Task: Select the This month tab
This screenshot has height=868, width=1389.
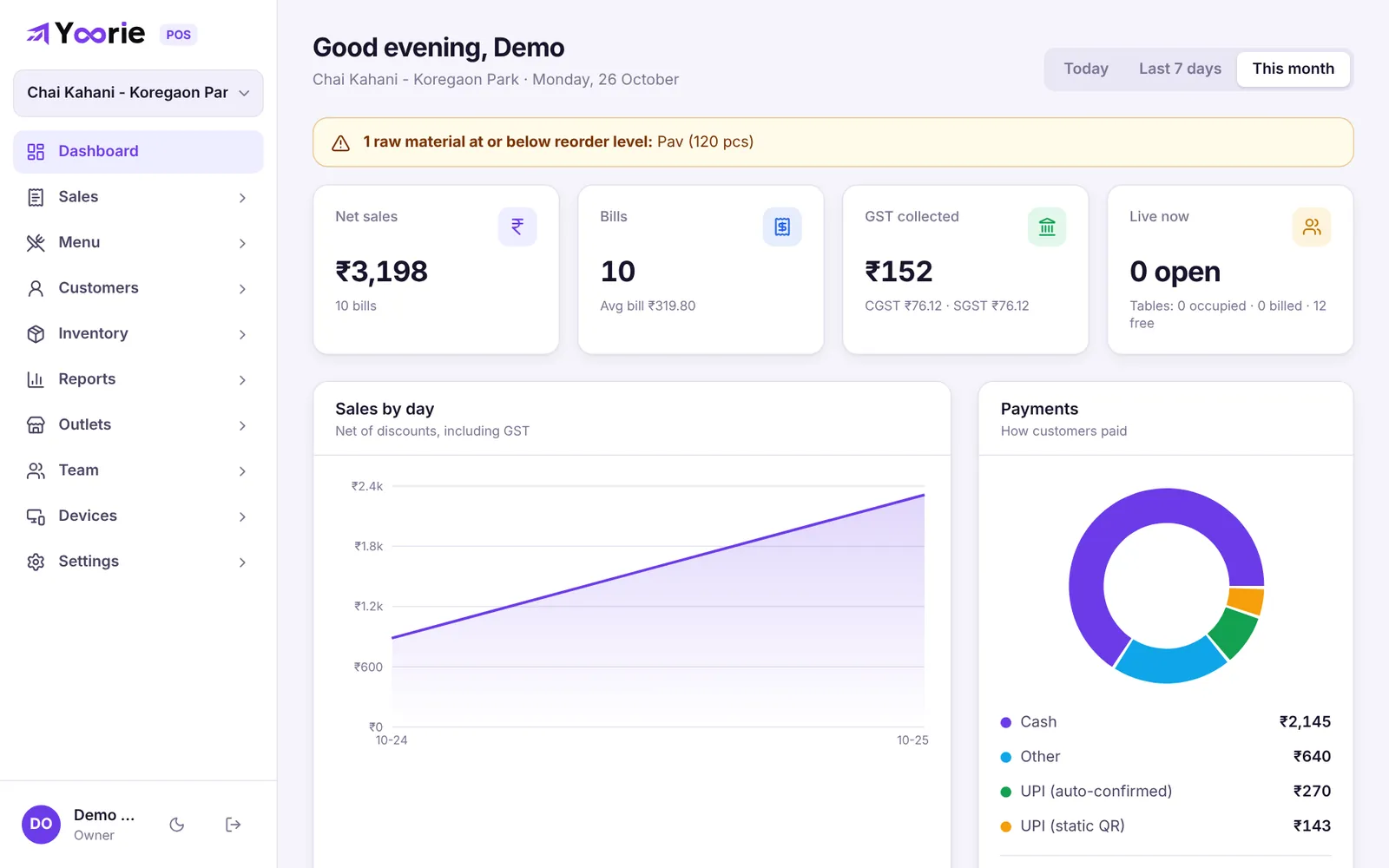Action: pyautogui.click(x=1293, y=69)
